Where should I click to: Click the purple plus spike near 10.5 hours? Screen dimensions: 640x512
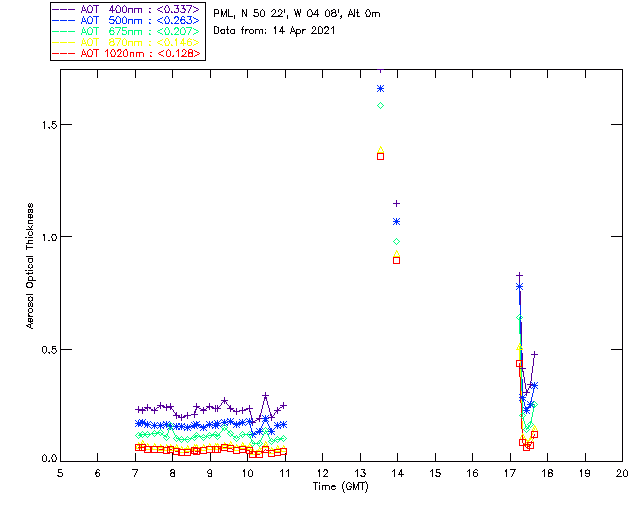[x=265, y=396]
